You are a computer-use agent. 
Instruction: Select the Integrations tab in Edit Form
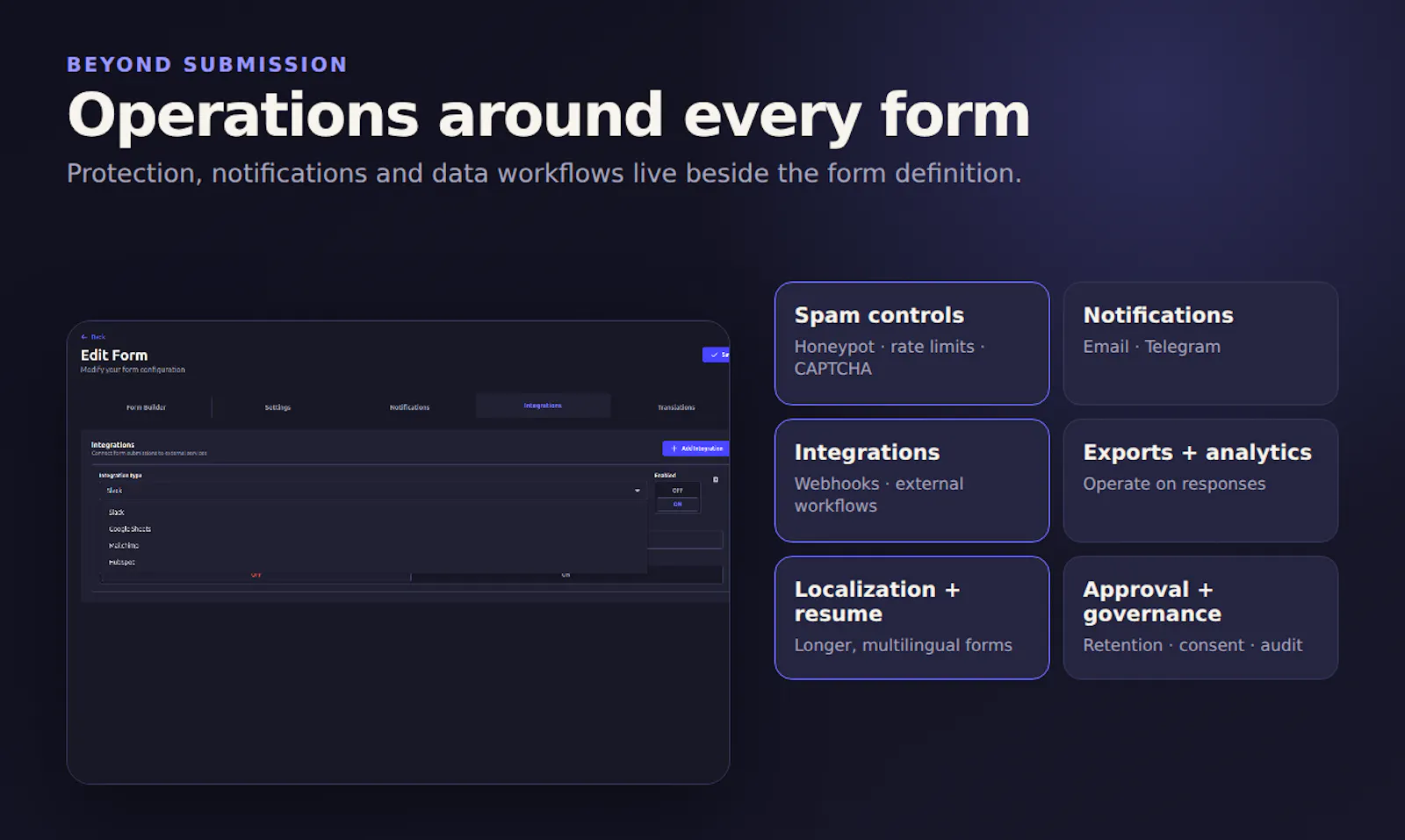pos(543,406)
